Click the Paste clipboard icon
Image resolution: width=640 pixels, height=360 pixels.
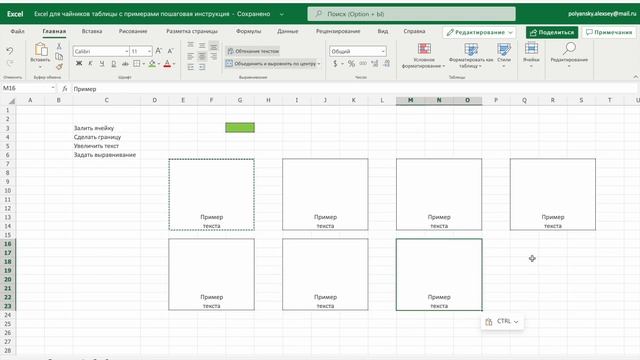pos(40,49)
